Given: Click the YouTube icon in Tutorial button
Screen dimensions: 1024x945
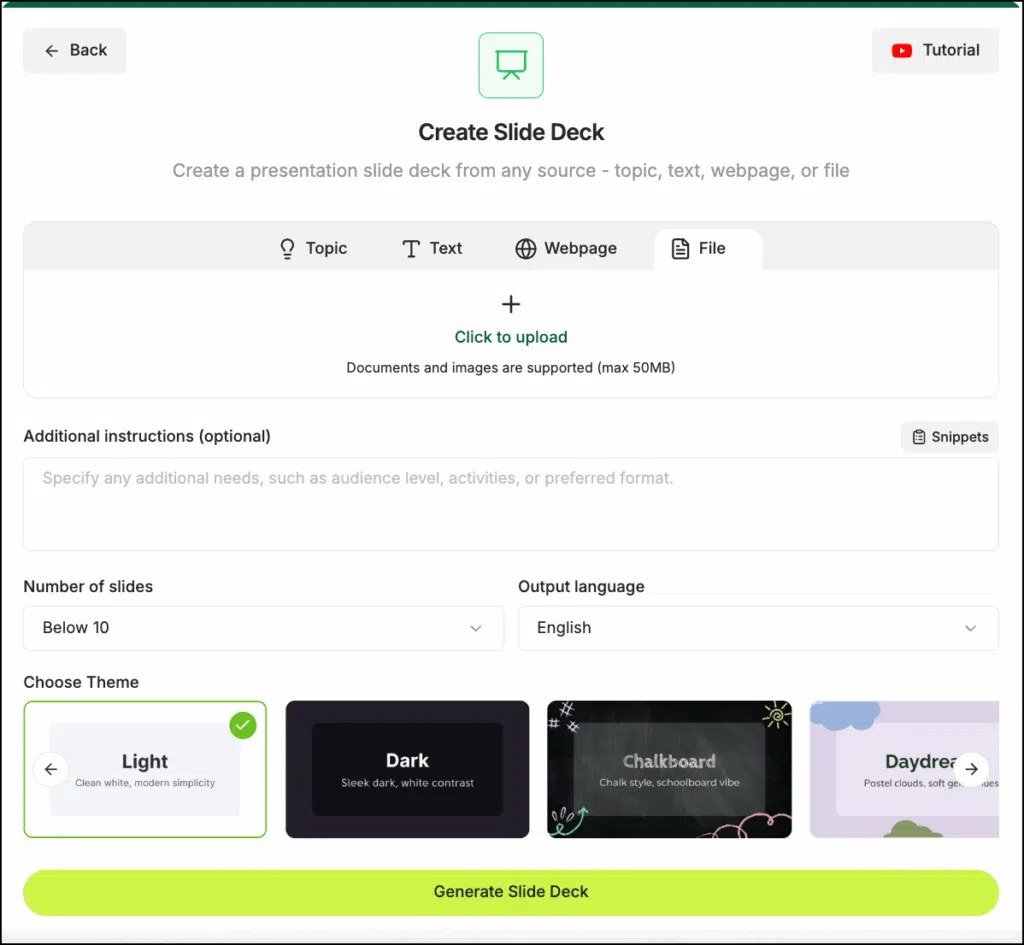Looking at the screenshot, I should click(902, 50).
